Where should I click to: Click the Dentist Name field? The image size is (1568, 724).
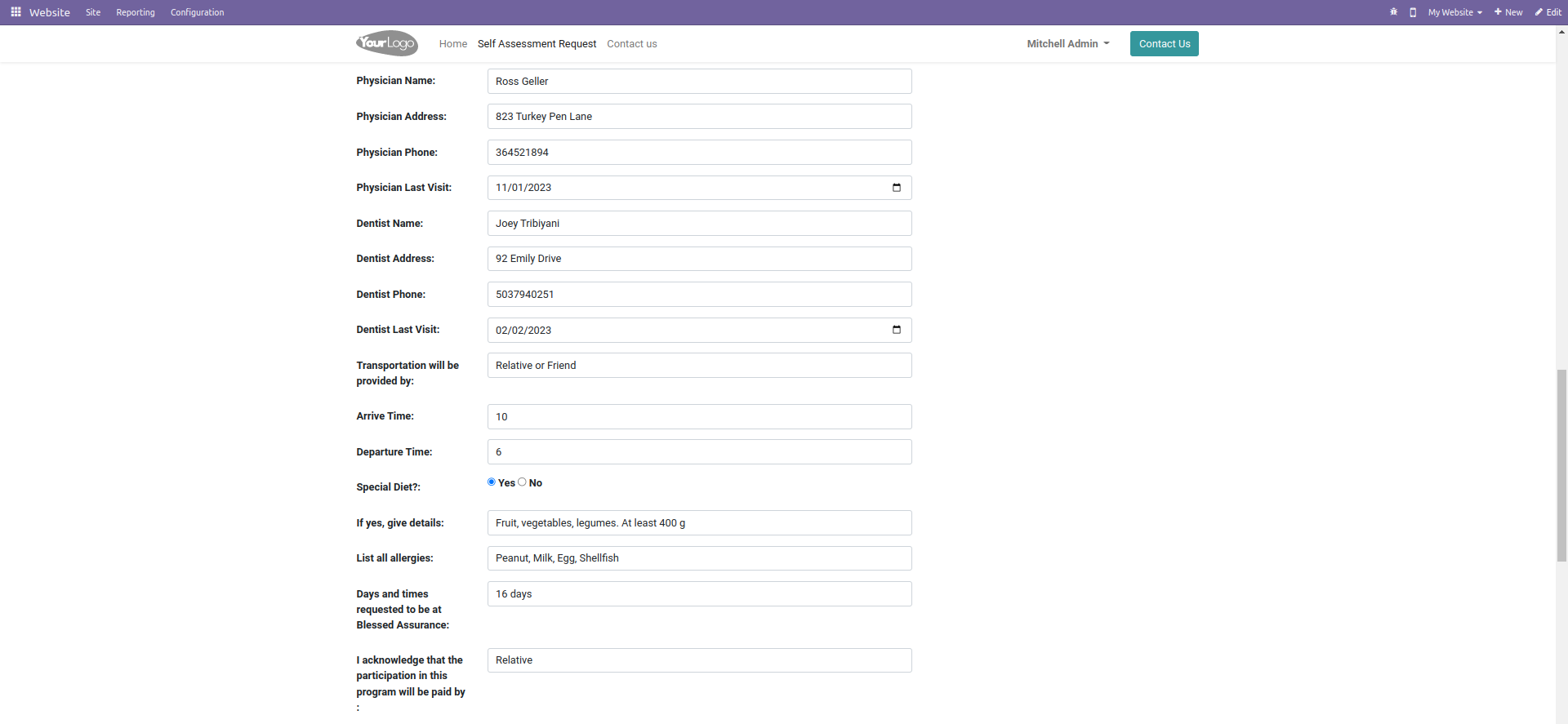pos(700,224)
